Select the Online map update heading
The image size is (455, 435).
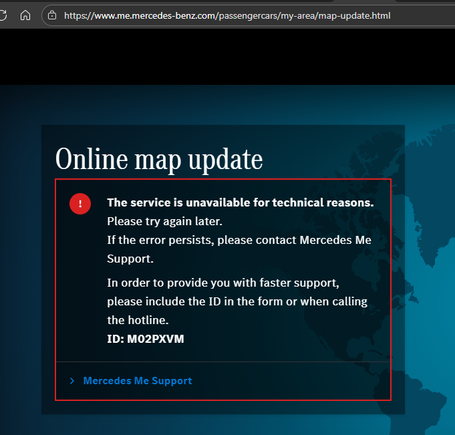click(159, 160)
